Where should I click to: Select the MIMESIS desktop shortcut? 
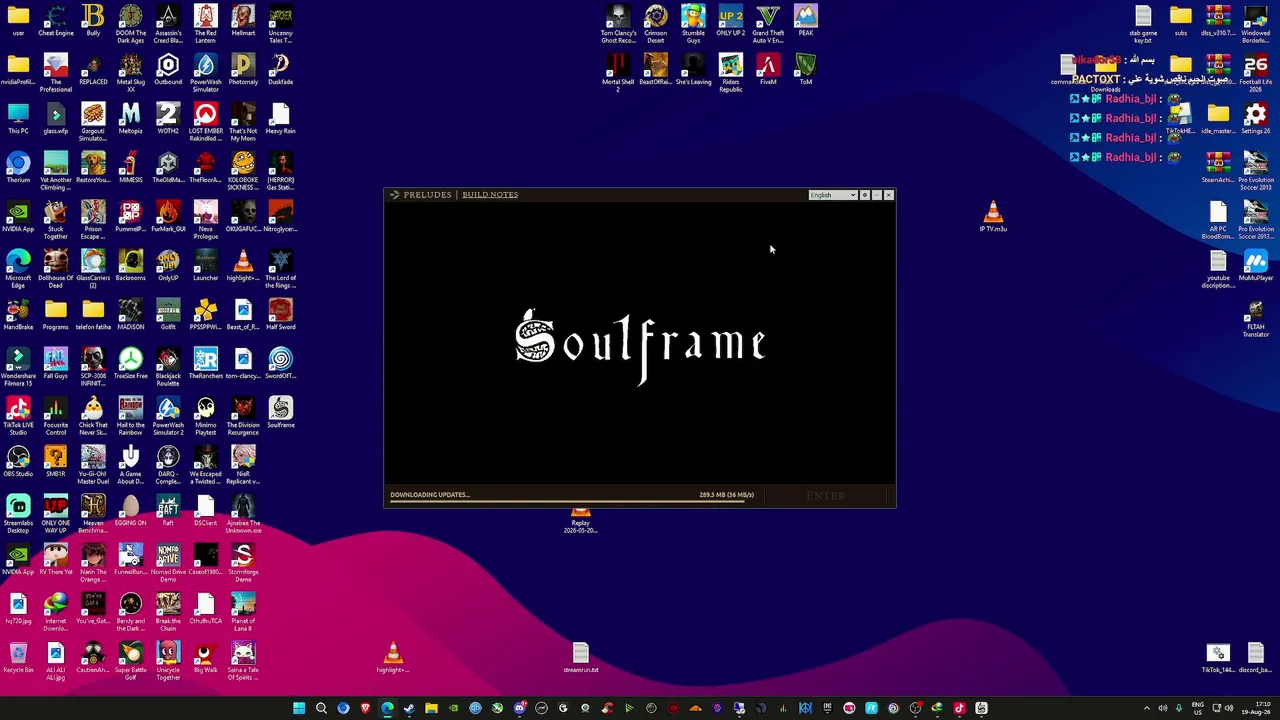click(x=131, y=168)
